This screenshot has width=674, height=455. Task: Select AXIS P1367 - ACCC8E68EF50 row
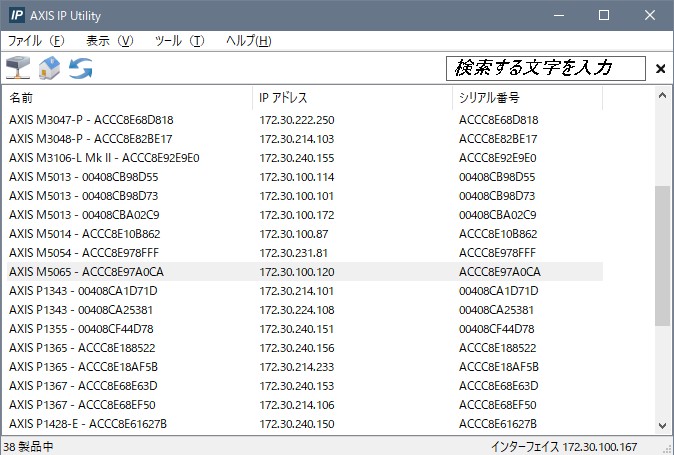(305, 405)
